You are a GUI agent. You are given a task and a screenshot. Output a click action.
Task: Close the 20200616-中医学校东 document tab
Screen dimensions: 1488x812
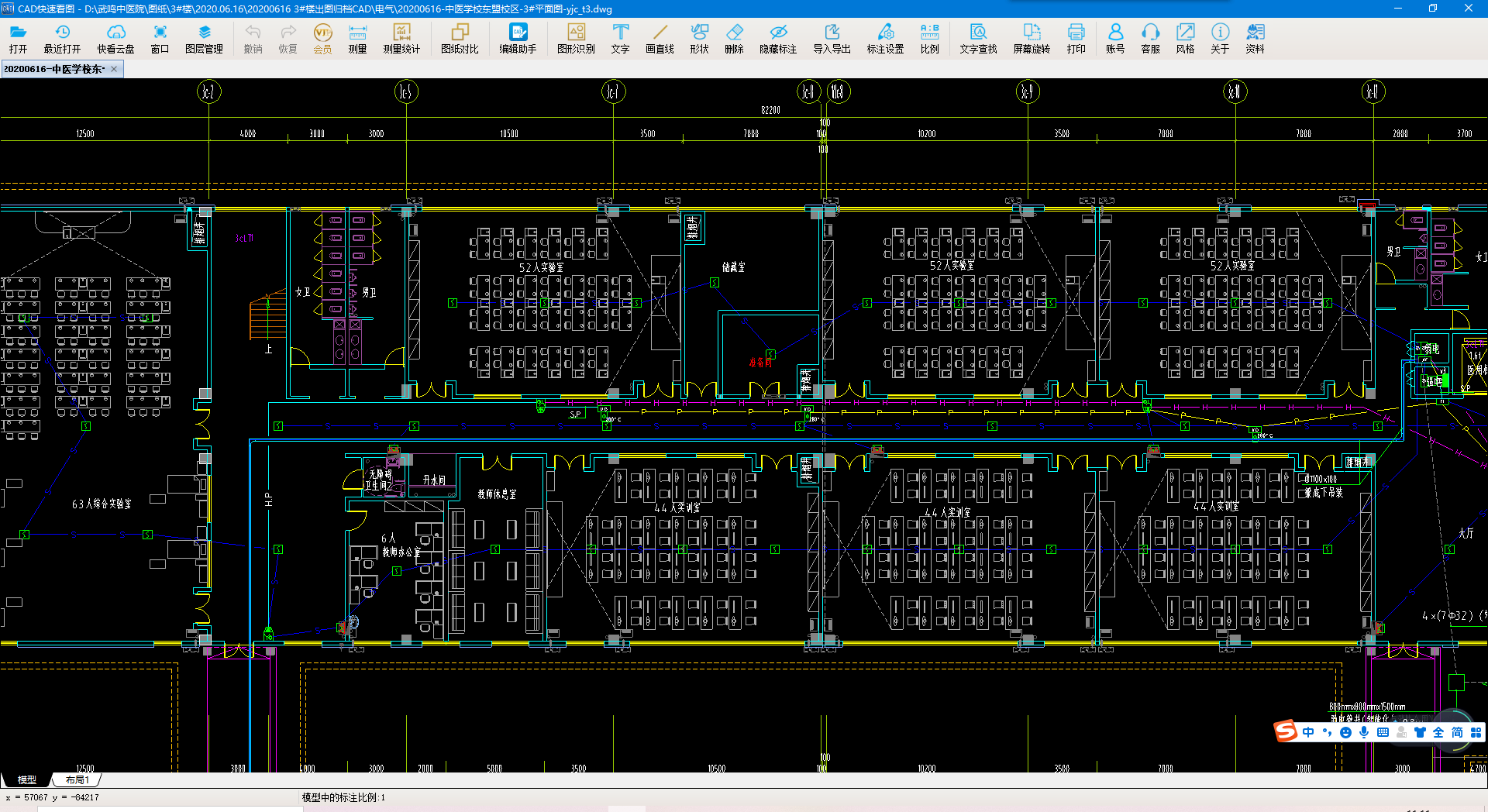click(x=114, y=69)
